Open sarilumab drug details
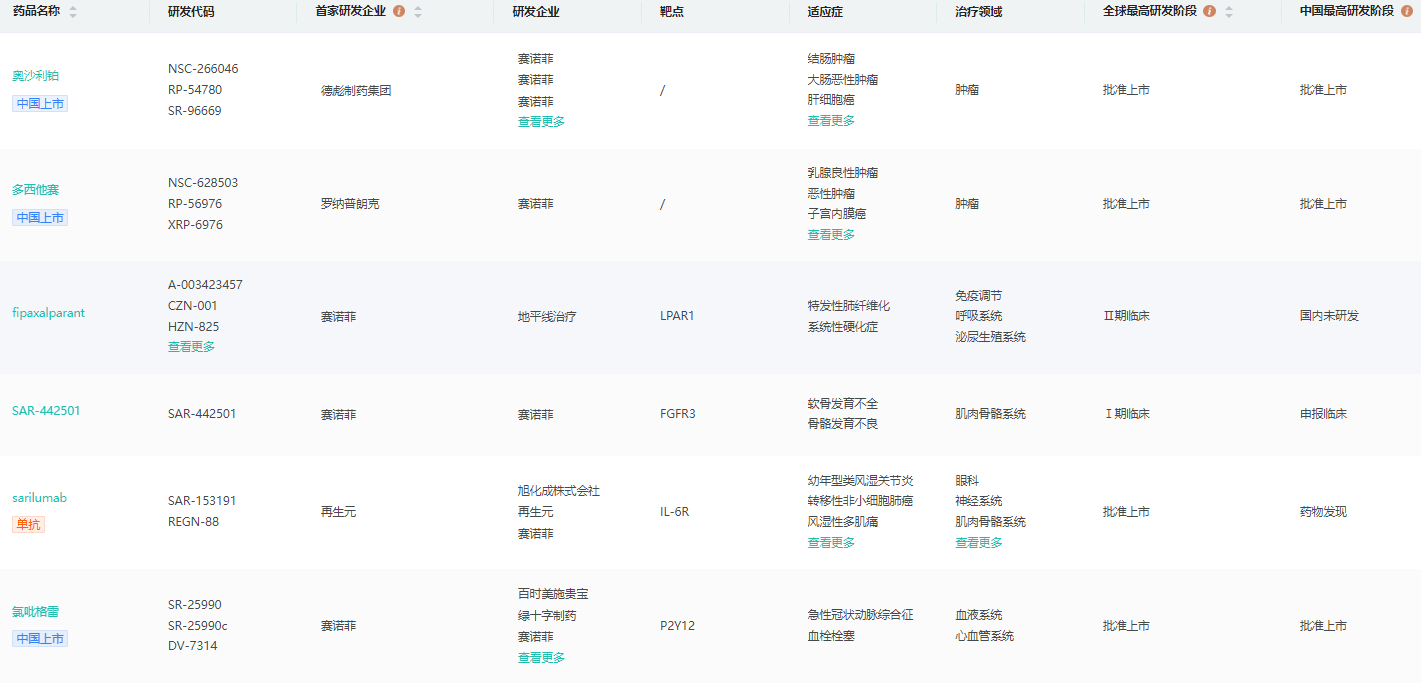1421x683 pixels. pos(39,498)
